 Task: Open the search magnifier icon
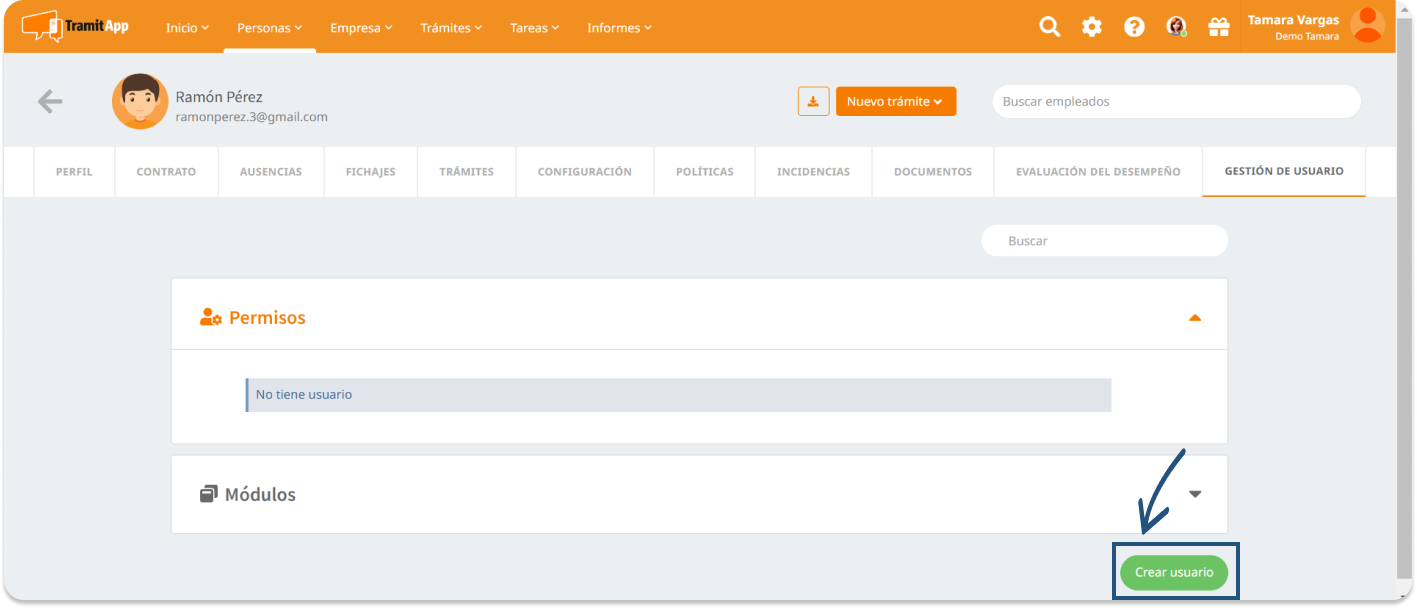click(1049, 27)
